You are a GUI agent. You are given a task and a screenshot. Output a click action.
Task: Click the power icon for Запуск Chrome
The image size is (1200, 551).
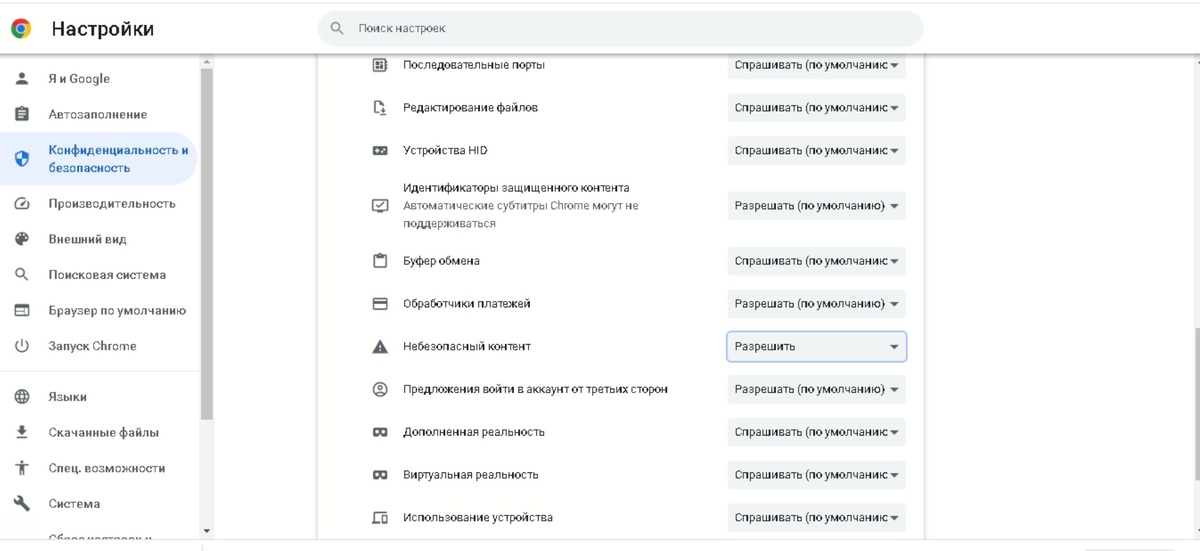coord(22,346)
